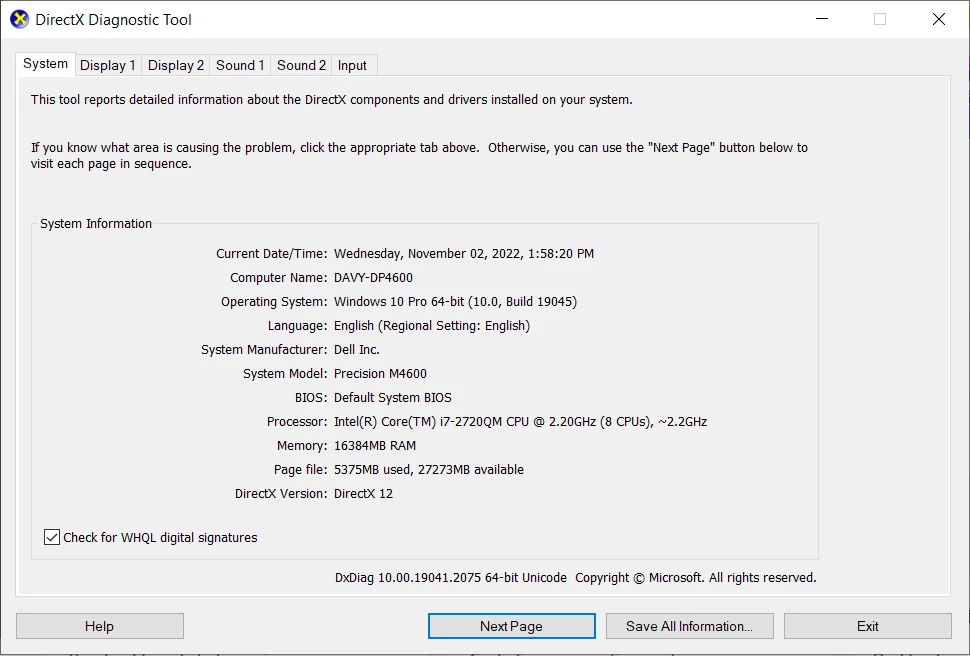This screenshot has width=970, height=656.
Task: Click Save All Information button
Action: (x=690, y=626)
